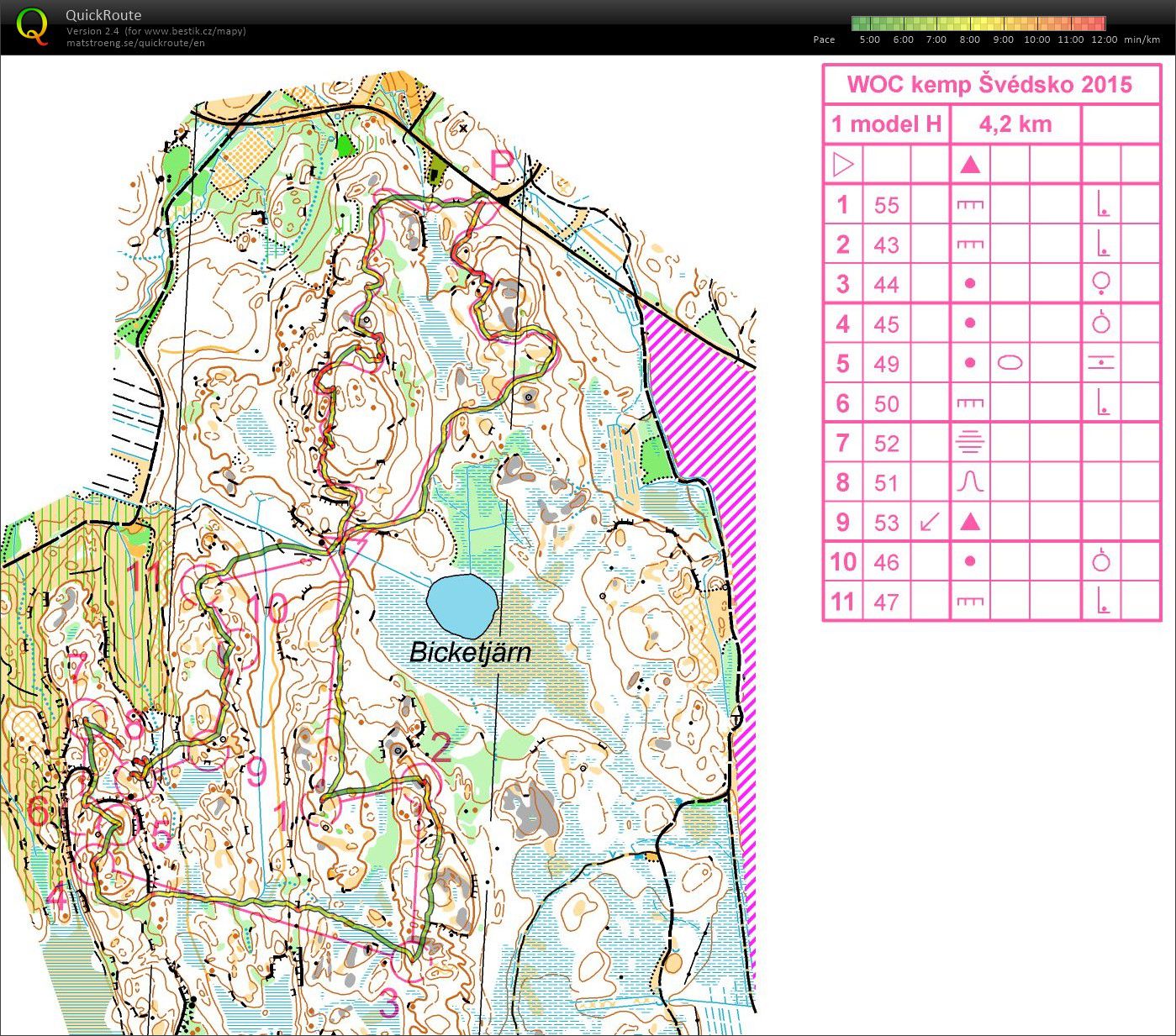Click the "min/km" unit label
Screen dimensions: 1176x1036
click(x=1142, y=39)
